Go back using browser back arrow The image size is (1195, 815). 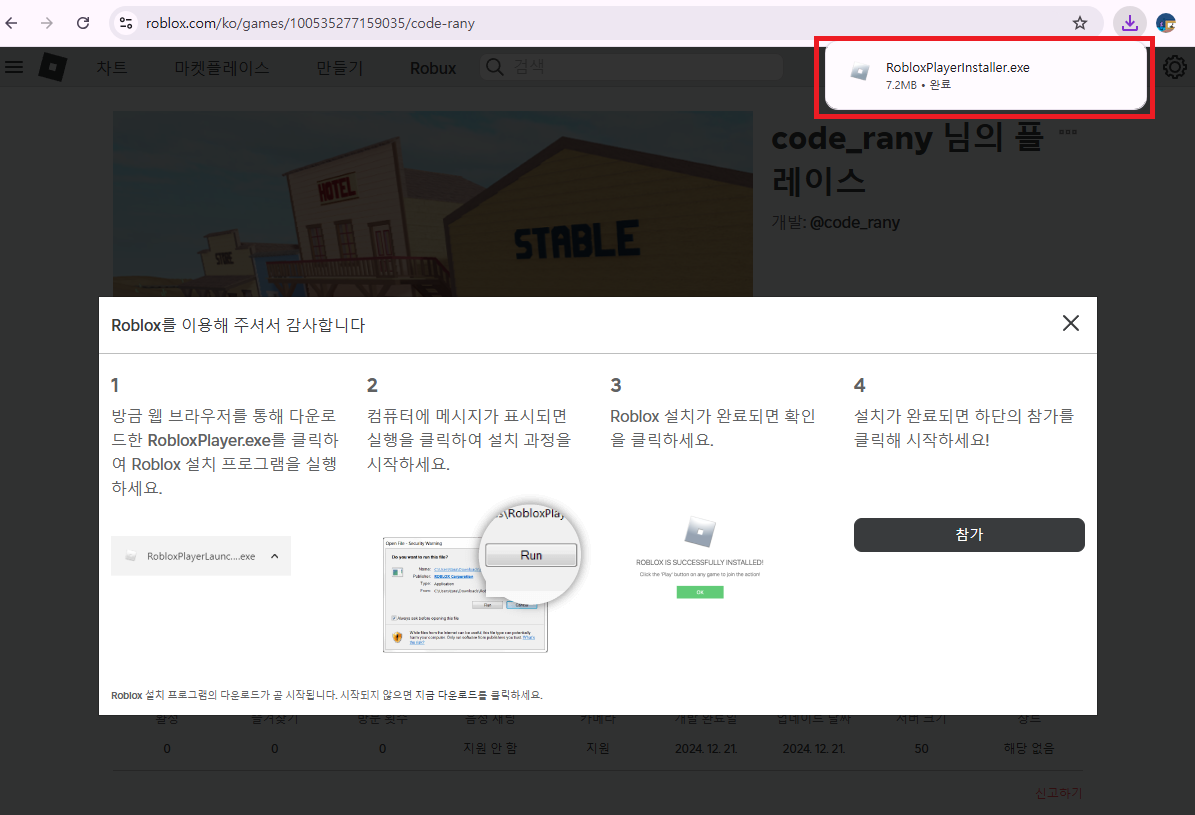point(11,23)
